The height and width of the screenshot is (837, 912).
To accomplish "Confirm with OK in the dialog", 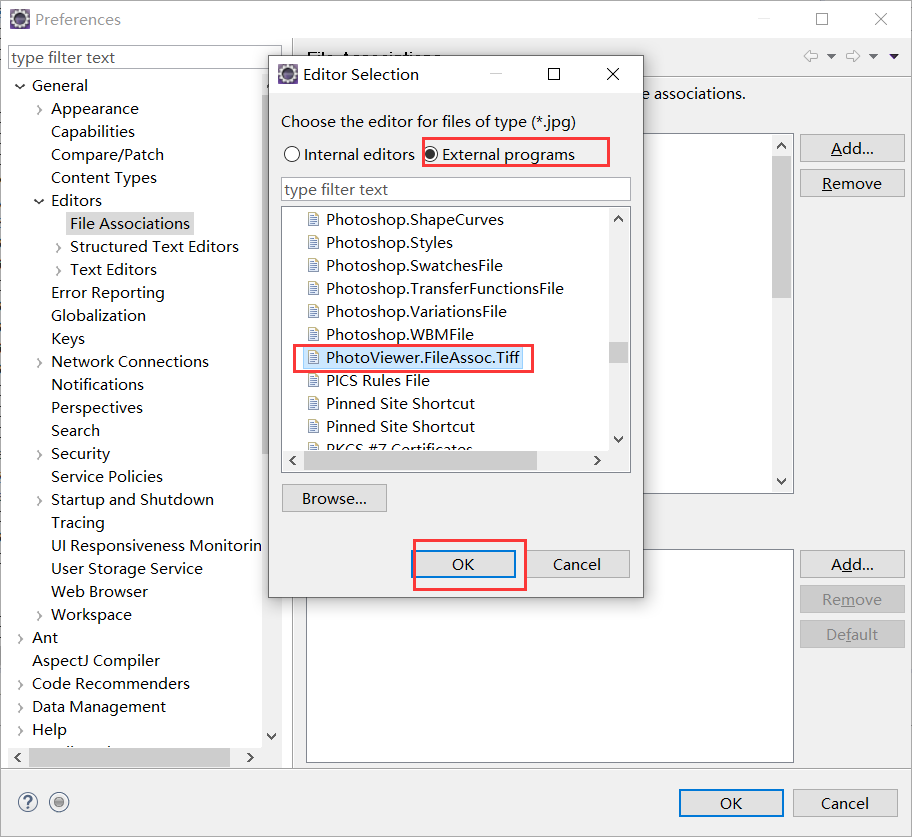I will pyautogui.click(x=464, y=564).
